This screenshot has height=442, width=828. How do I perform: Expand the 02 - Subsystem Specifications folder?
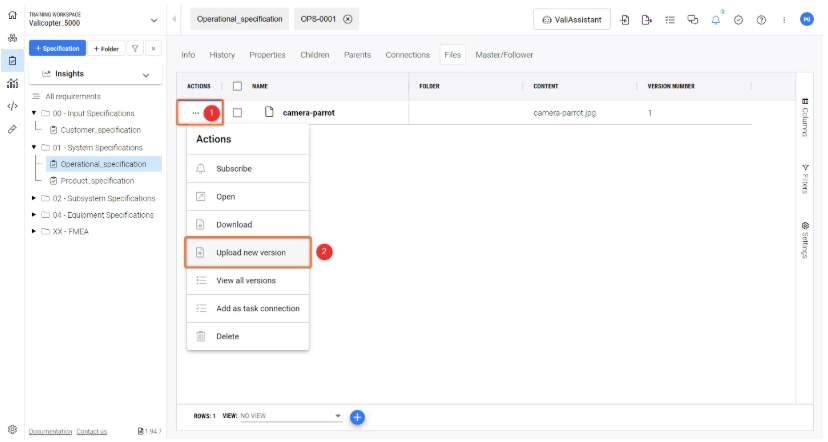35,198
